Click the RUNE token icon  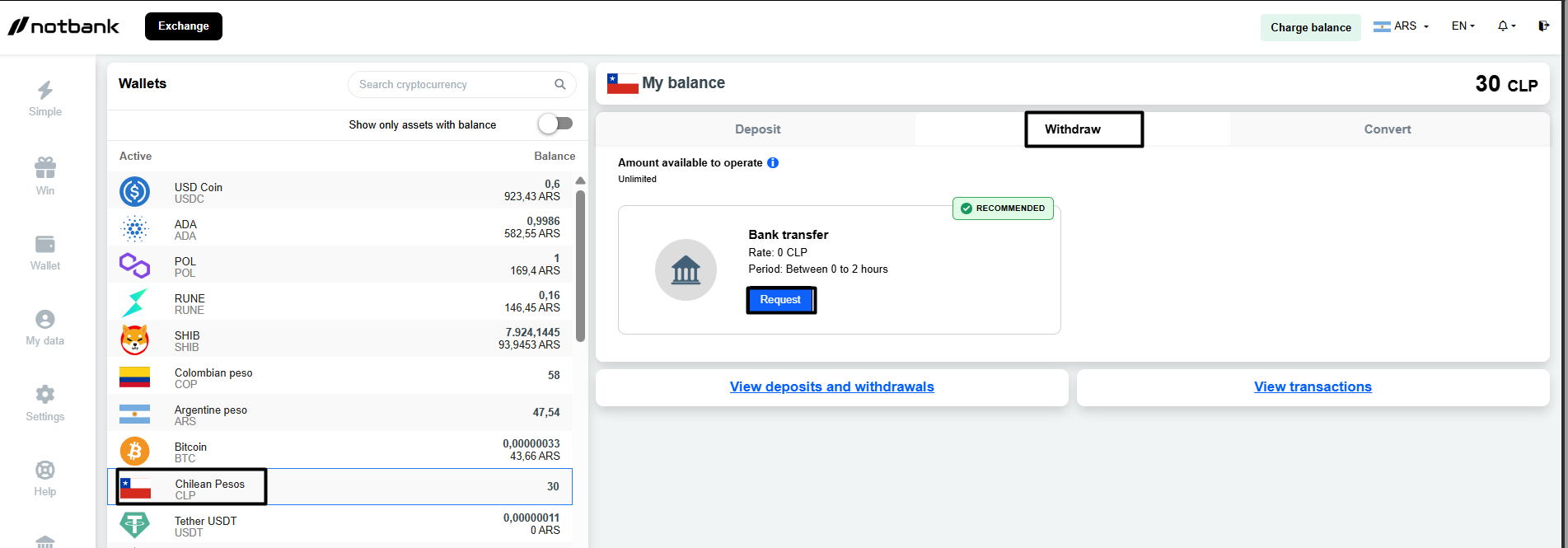pyautogui.click(x=134, y=302)
